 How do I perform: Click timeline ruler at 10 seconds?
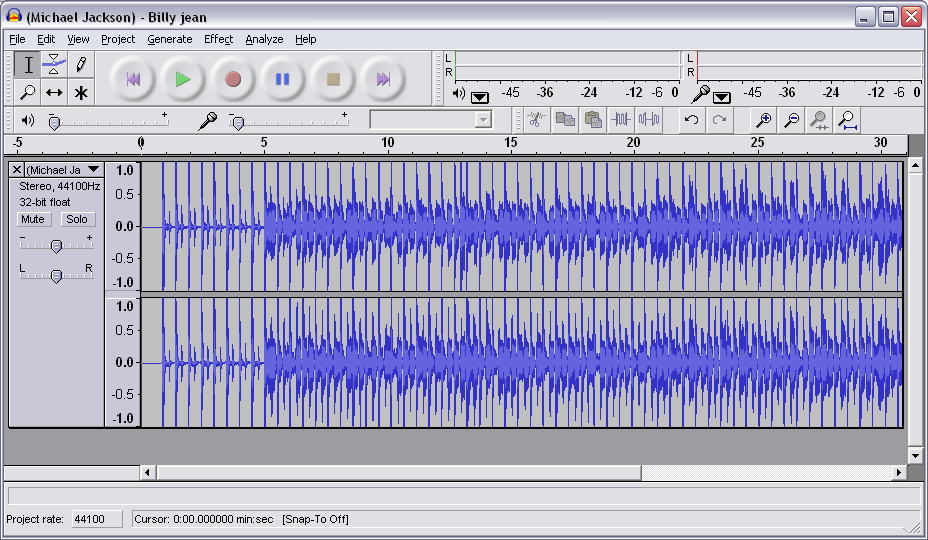coord(388,143)
